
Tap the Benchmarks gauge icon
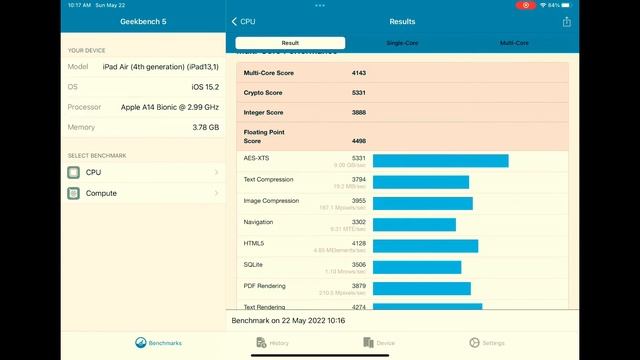pos(141,342)
